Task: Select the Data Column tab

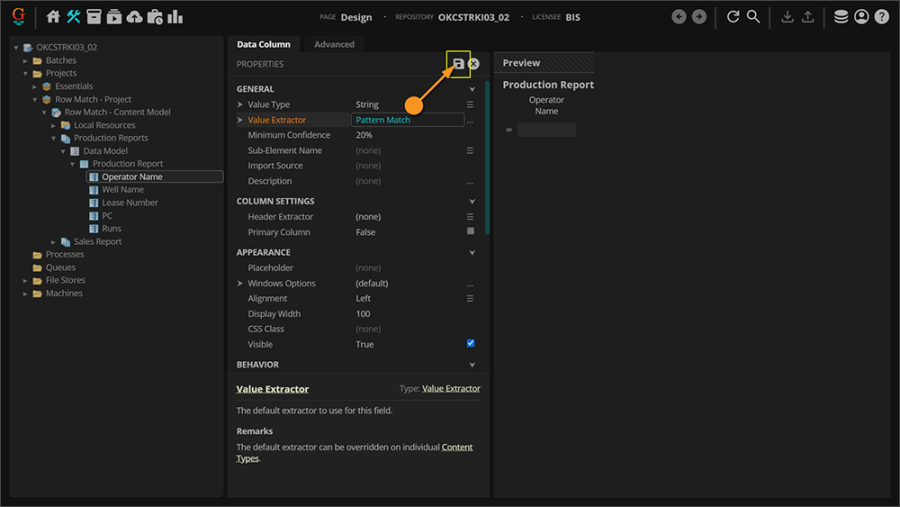Action: (x=263, y=44)
